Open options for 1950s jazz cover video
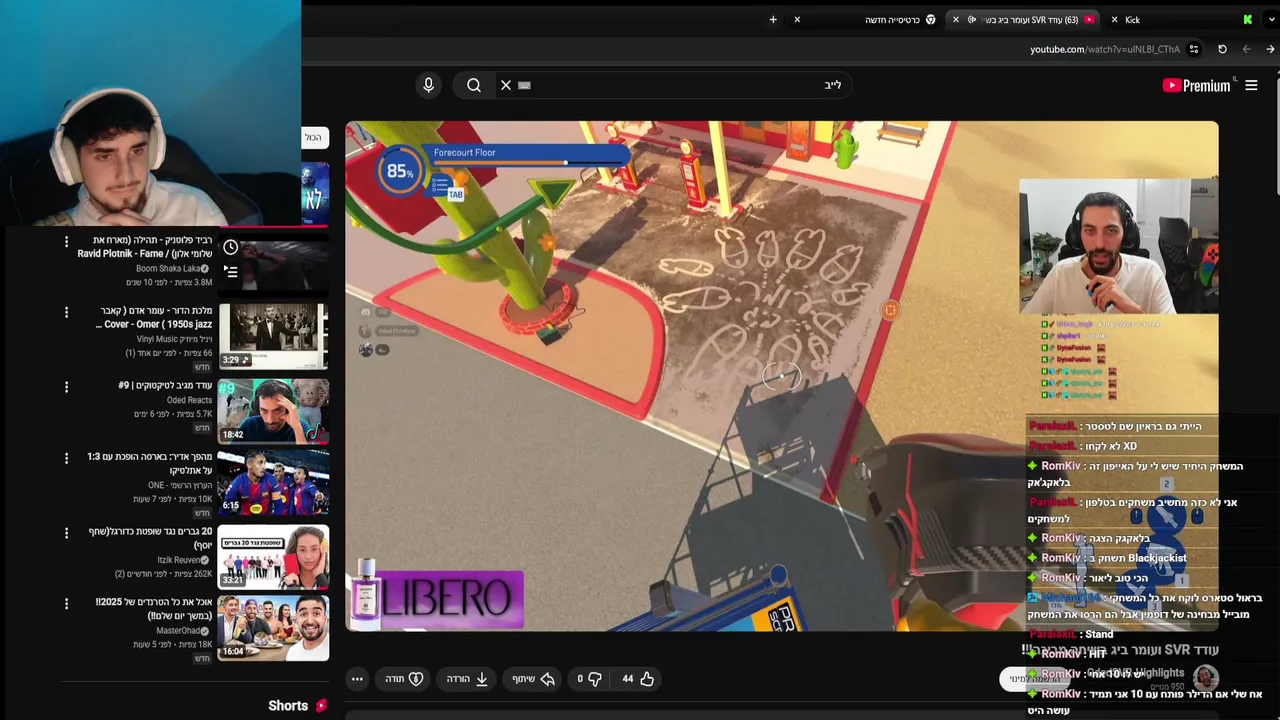The image size is (1280, 720). [x=66, y=313]
